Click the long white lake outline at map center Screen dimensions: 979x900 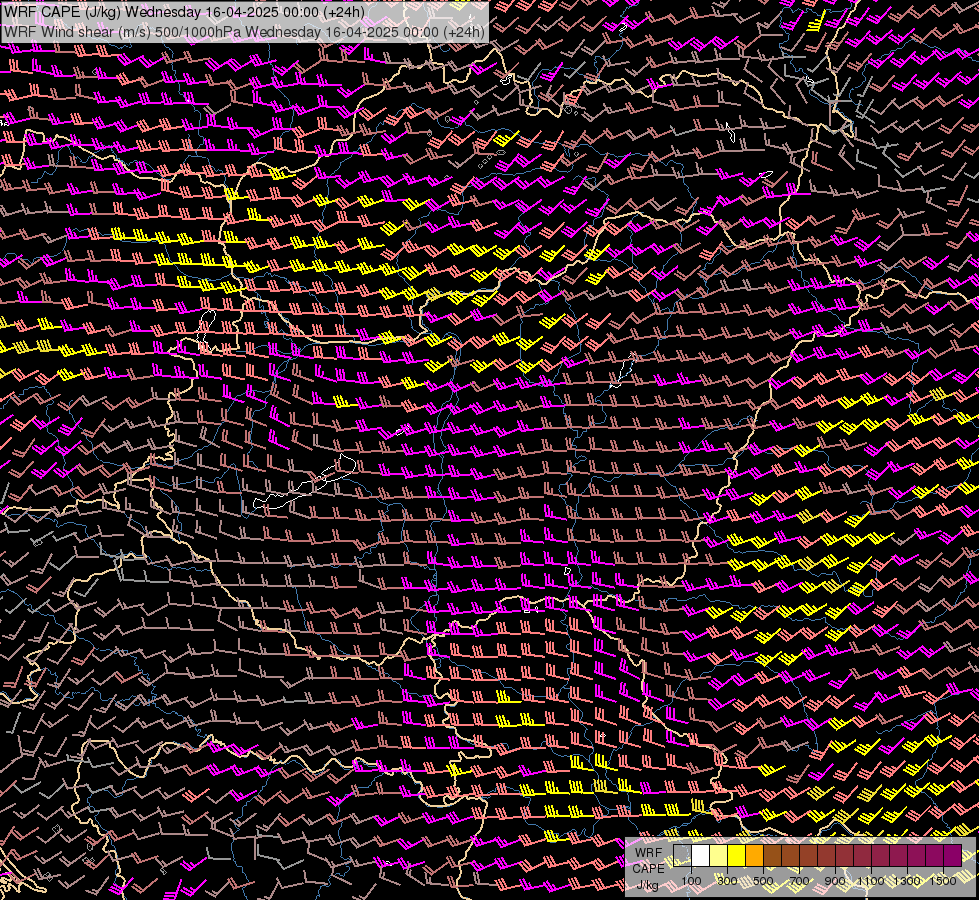tap(305, 482)
